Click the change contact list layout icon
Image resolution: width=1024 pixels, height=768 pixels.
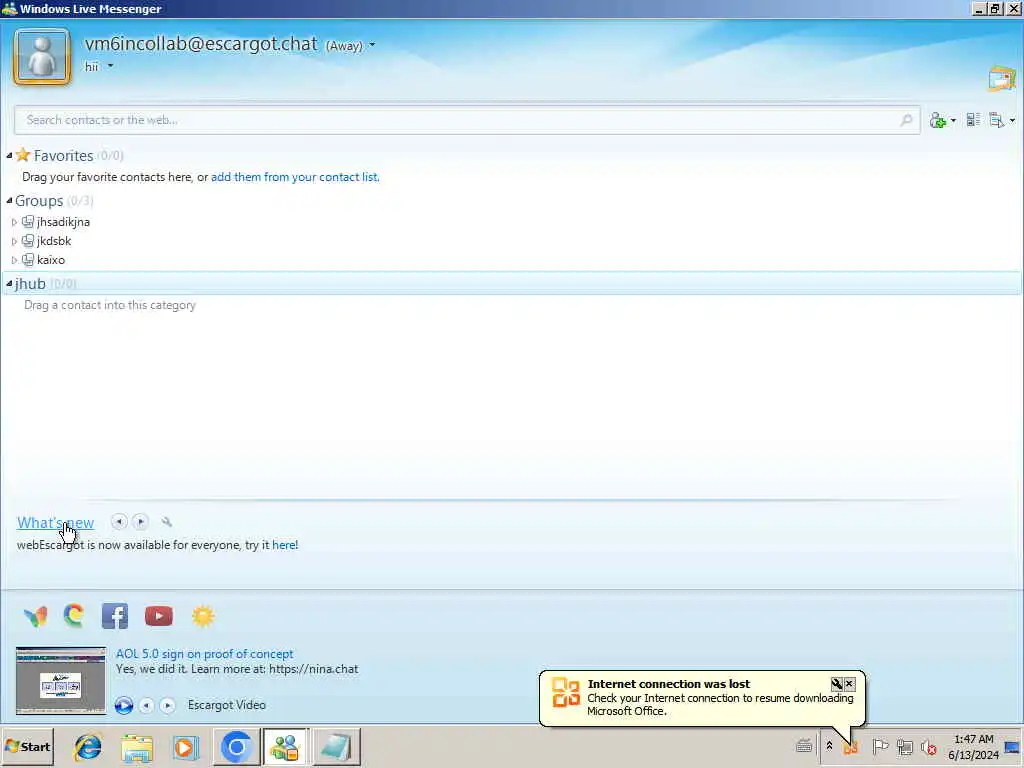pos(973,120)
